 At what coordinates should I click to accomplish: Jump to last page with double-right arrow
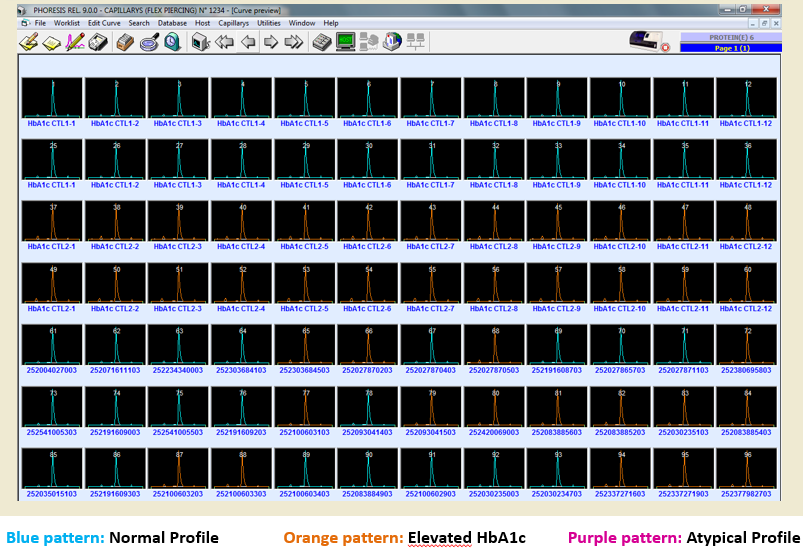[293, 42]
